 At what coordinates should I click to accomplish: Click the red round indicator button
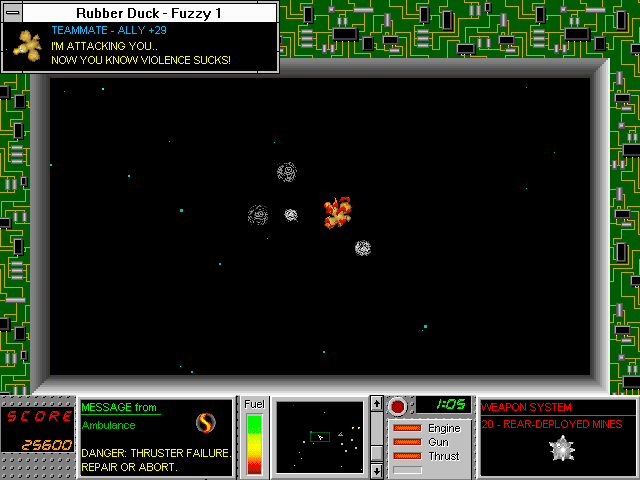point(397,407)
